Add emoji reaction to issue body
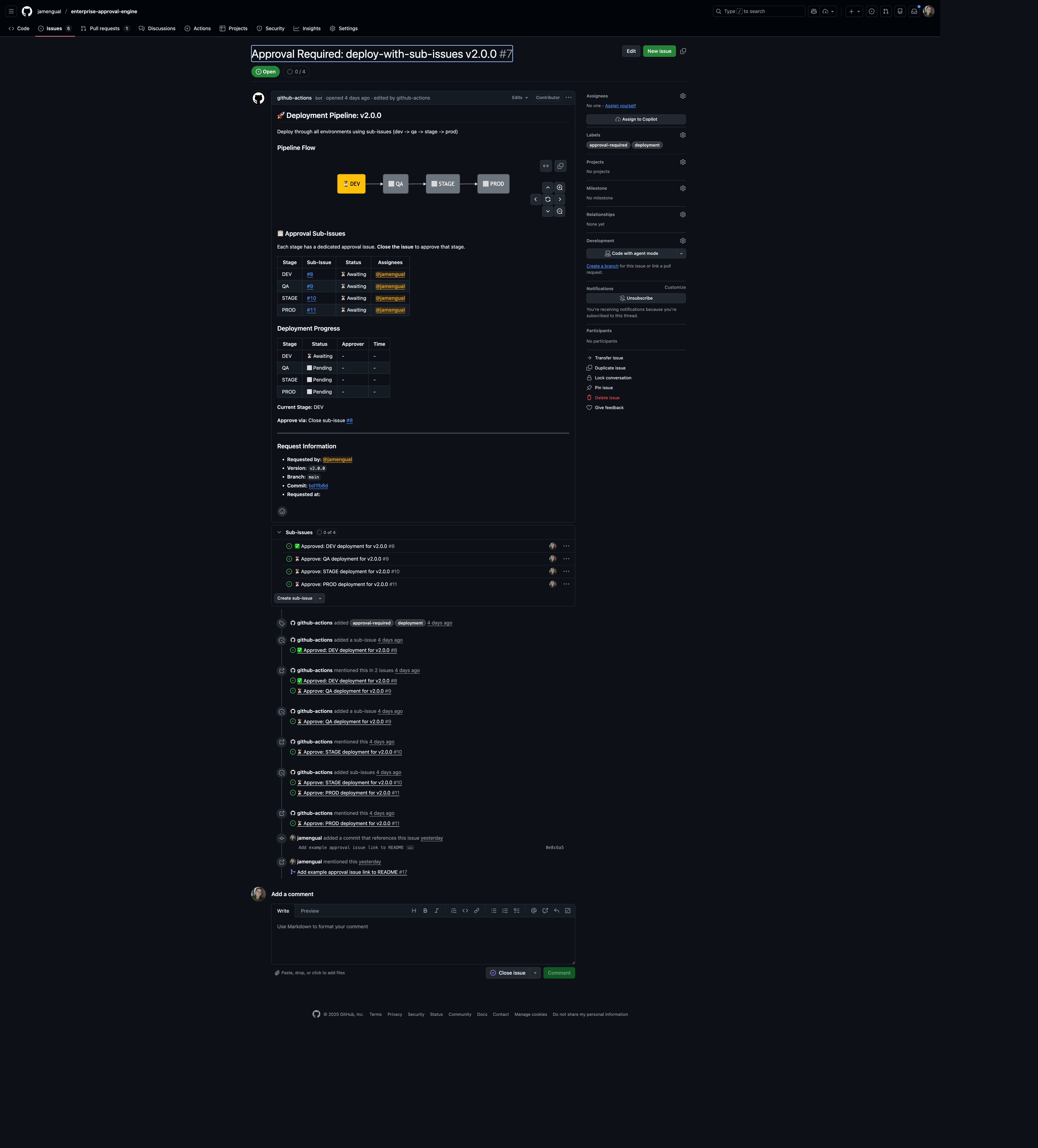 point(282,511)
